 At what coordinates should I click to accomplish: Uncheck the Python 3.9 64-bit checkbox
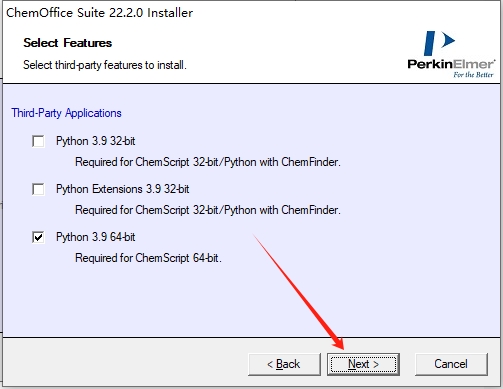click(x=38, y=237)
